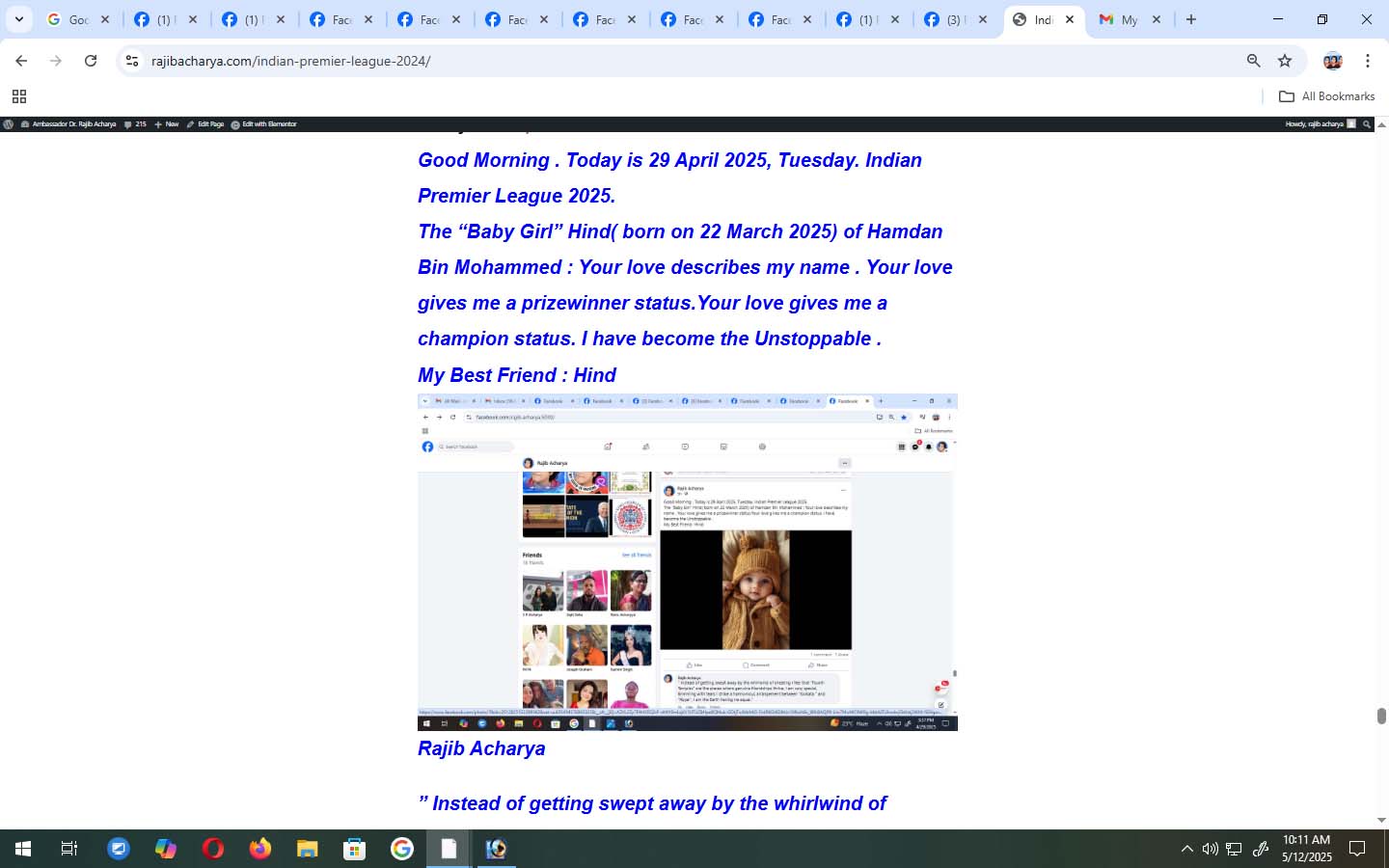Screen dimensions: 1389x868
Task: Open Google Chrome on taskbar
Action: (402, 849)
